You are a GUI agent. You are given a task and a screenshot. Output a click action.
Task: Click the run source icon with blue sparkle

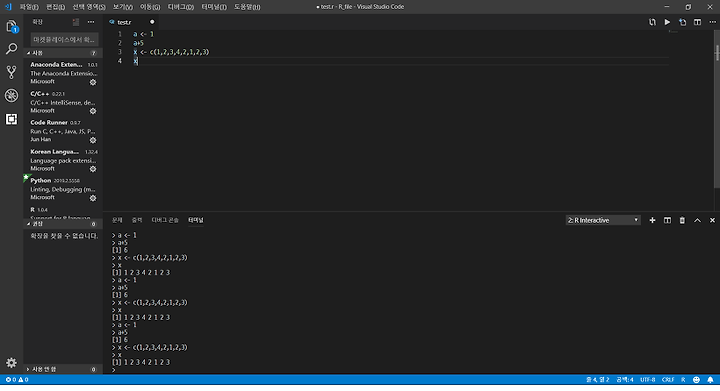[682, 22]
